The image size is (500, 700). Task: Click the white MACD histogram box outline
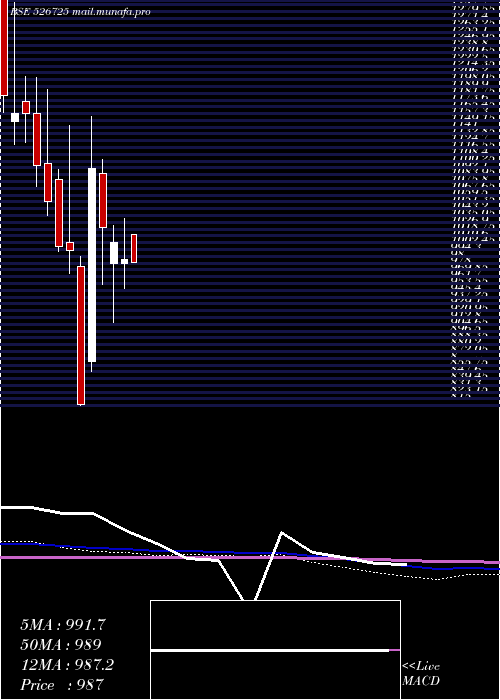click(275, 650)
